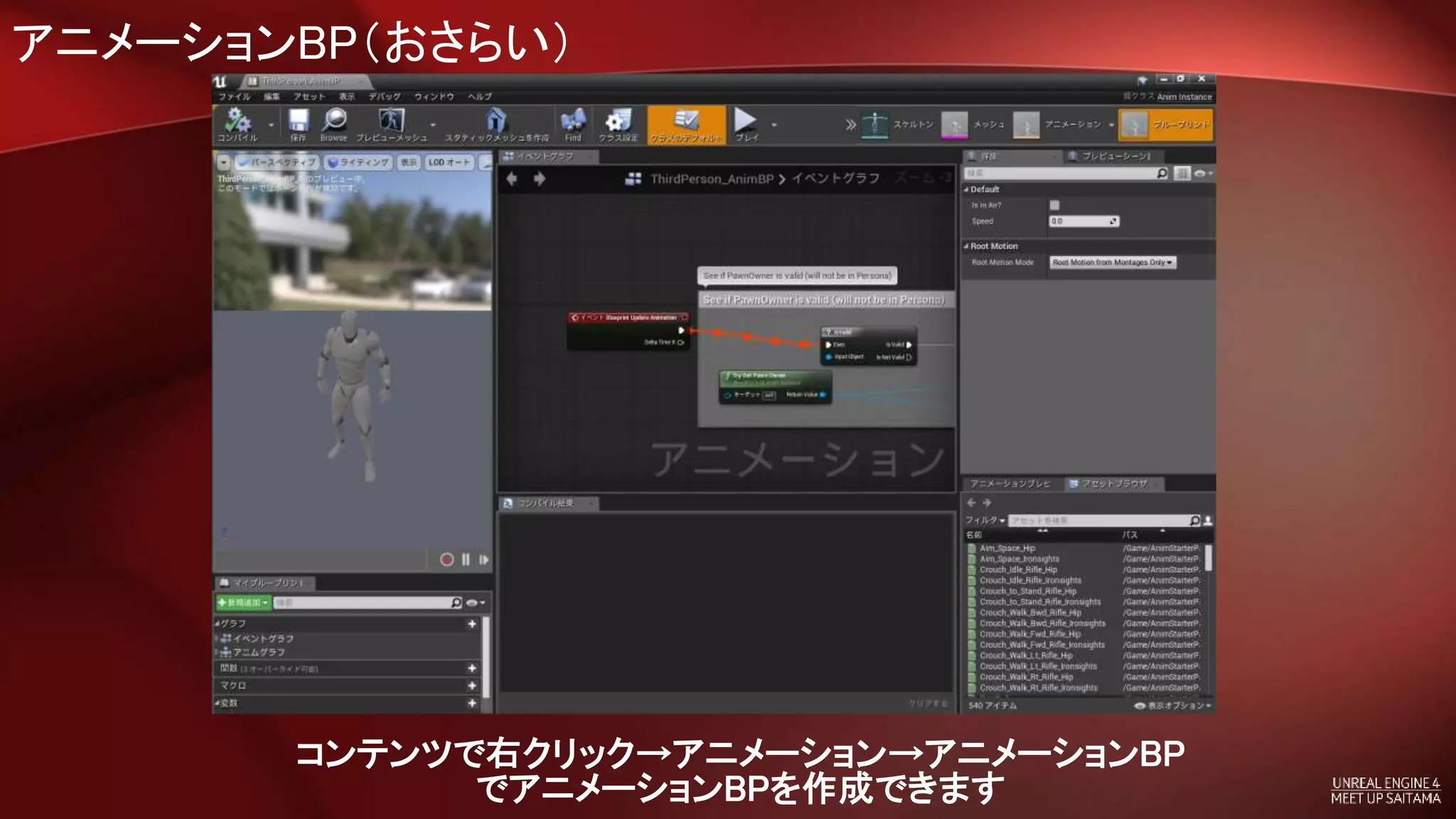Open ヘルプ (Help) menu
This screenshot has height=819, width=1456.
(x=480, y=97)
